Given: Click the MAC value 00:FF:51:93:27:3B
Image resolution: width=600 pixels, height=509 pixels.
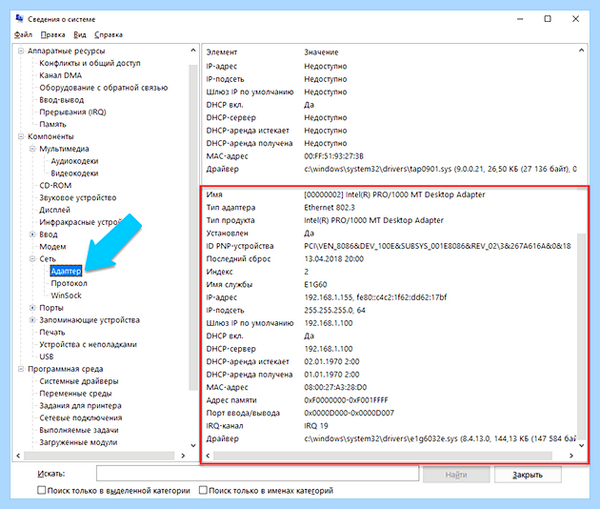Looking at the screenshot, I should pyautogui.click(x=334, y=156).
